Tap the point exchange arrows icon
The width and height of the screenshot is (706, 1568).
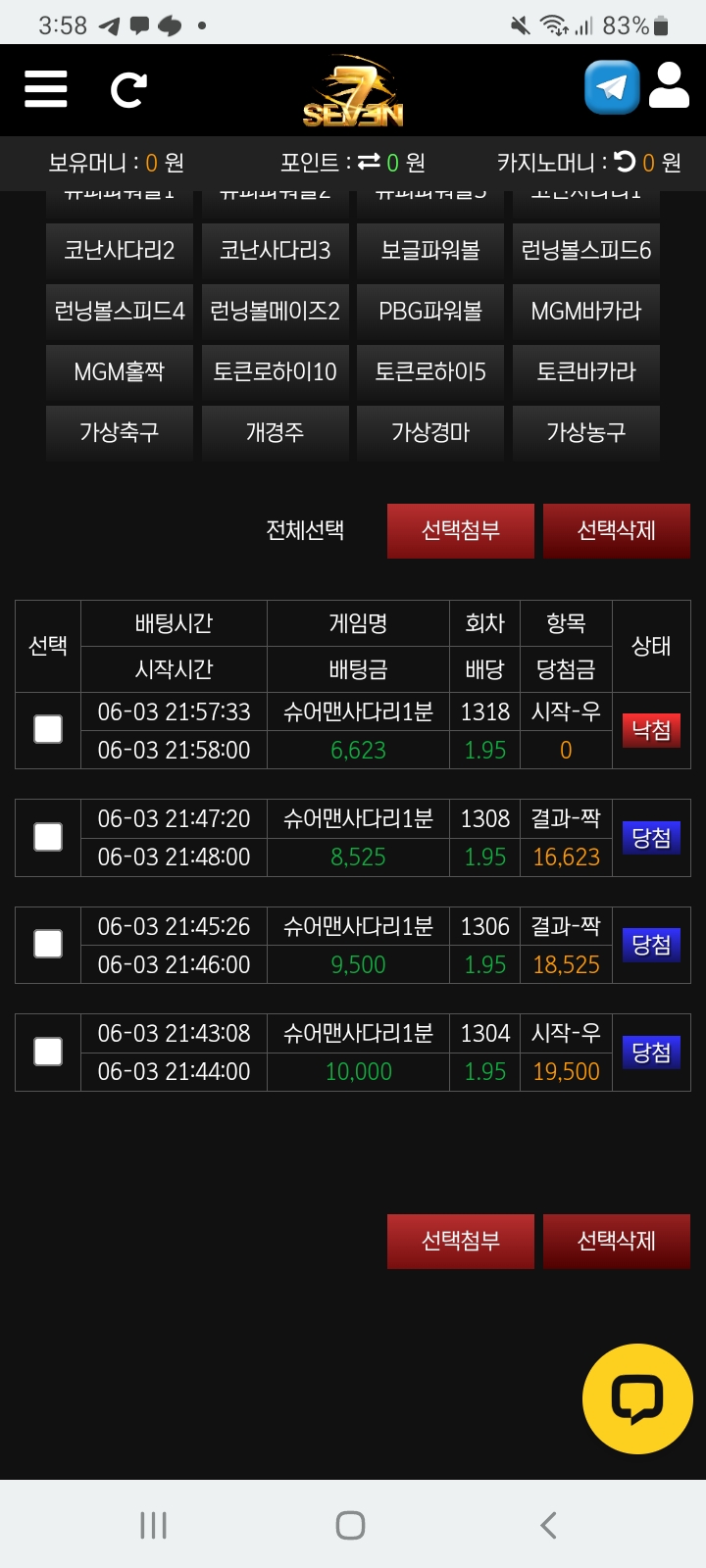pyautogui.click(x=369, y=162)
